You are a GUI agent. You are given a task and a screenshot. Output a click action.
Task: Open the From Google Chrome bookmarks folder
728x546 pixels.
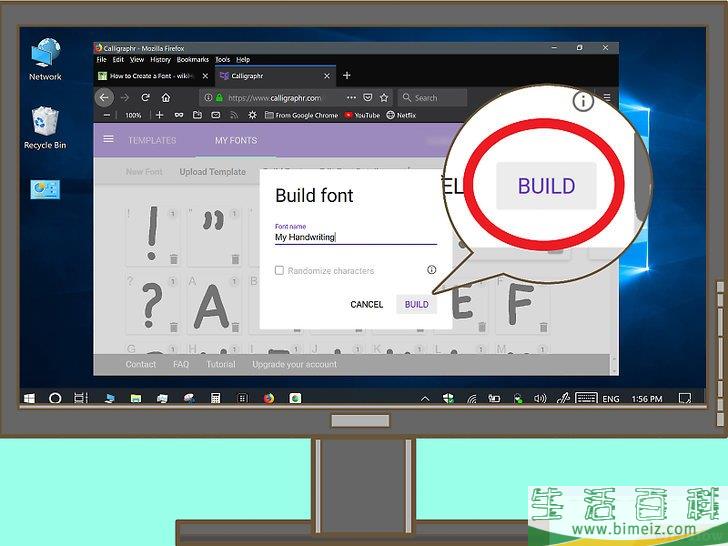point(301,115)
